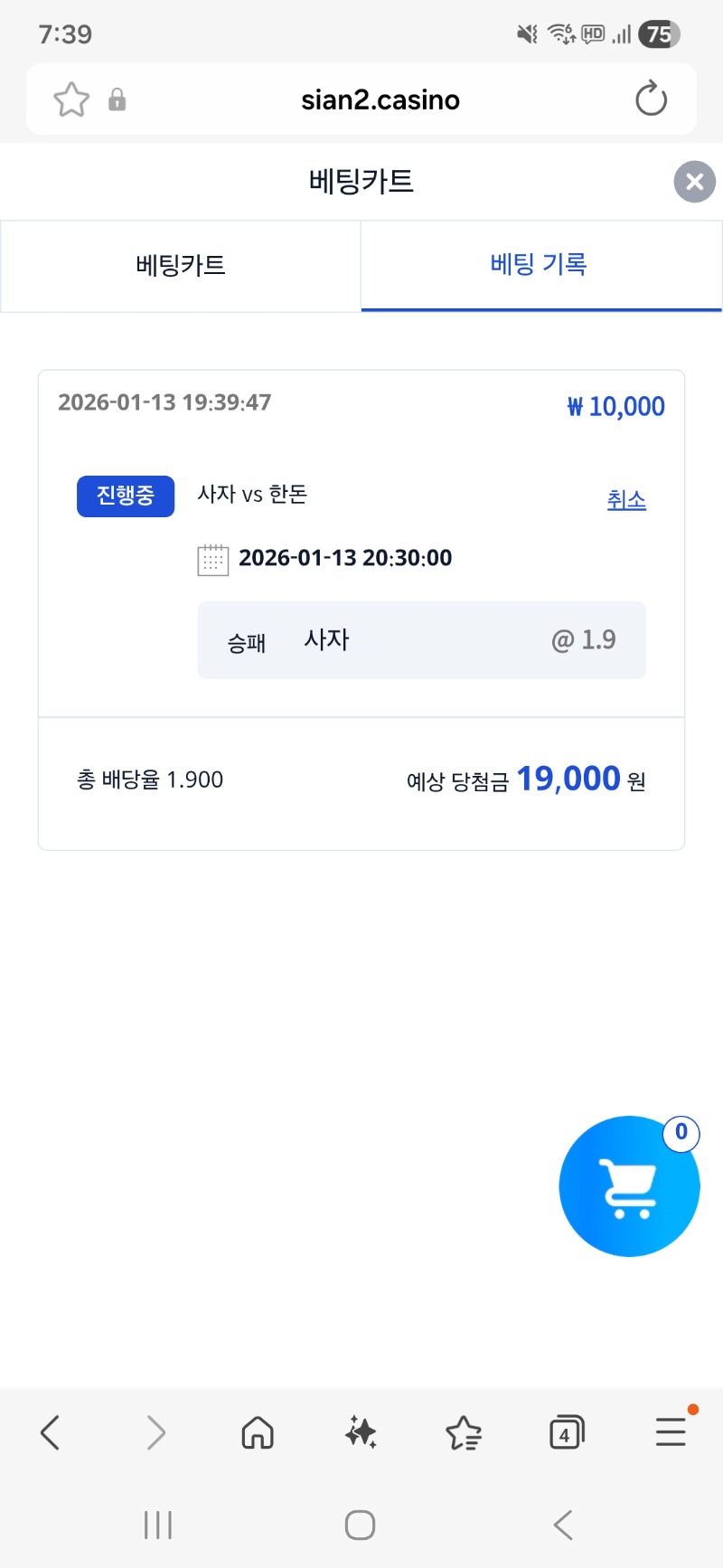Select the 승패 사자 bet selection row
Image resolution: width=723 pixels, height=1568 pixels.
click(x=421, y=640)
